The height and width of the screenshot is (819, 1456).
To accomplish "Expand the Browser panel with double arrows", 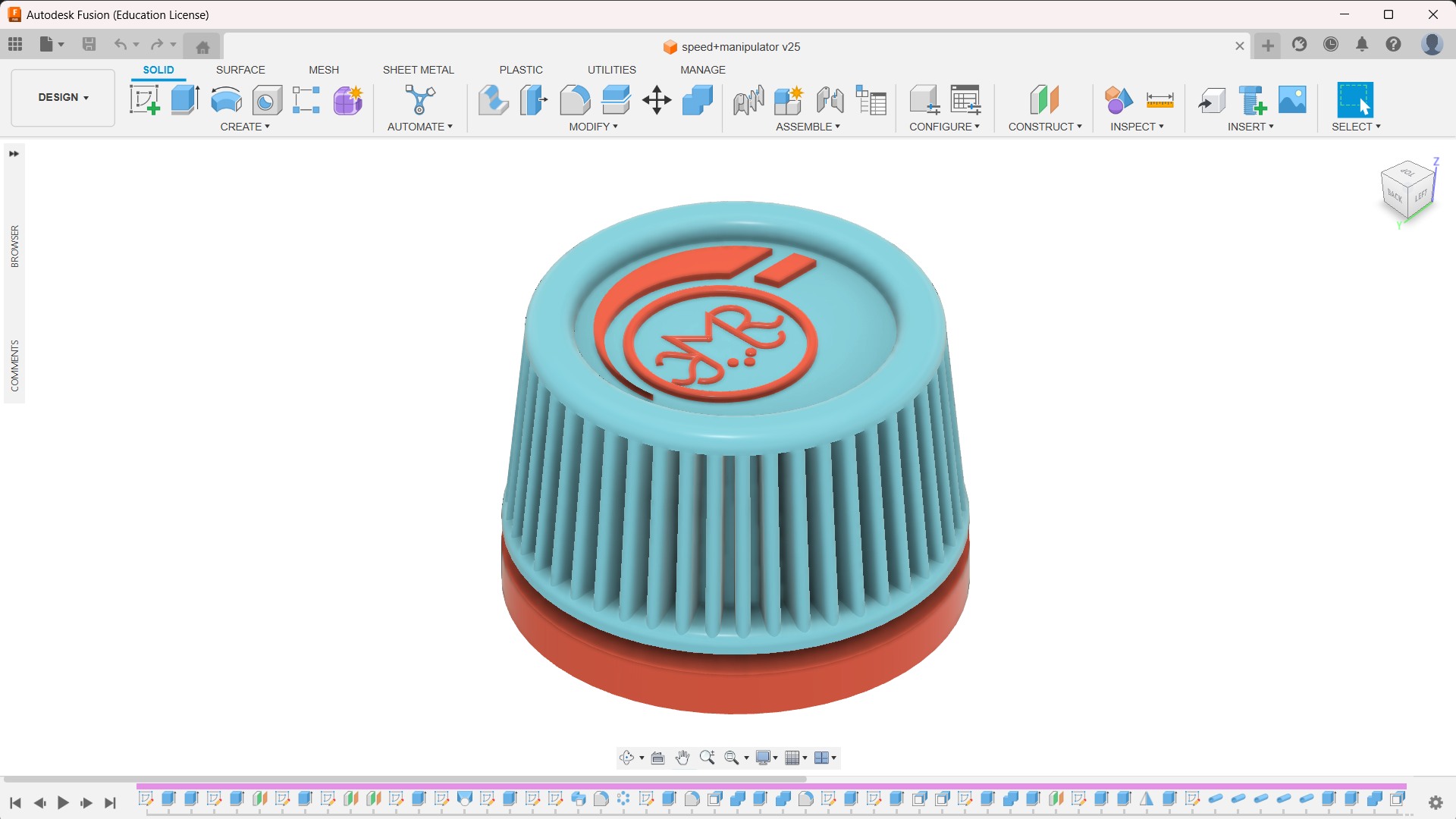I will (14, 154).
